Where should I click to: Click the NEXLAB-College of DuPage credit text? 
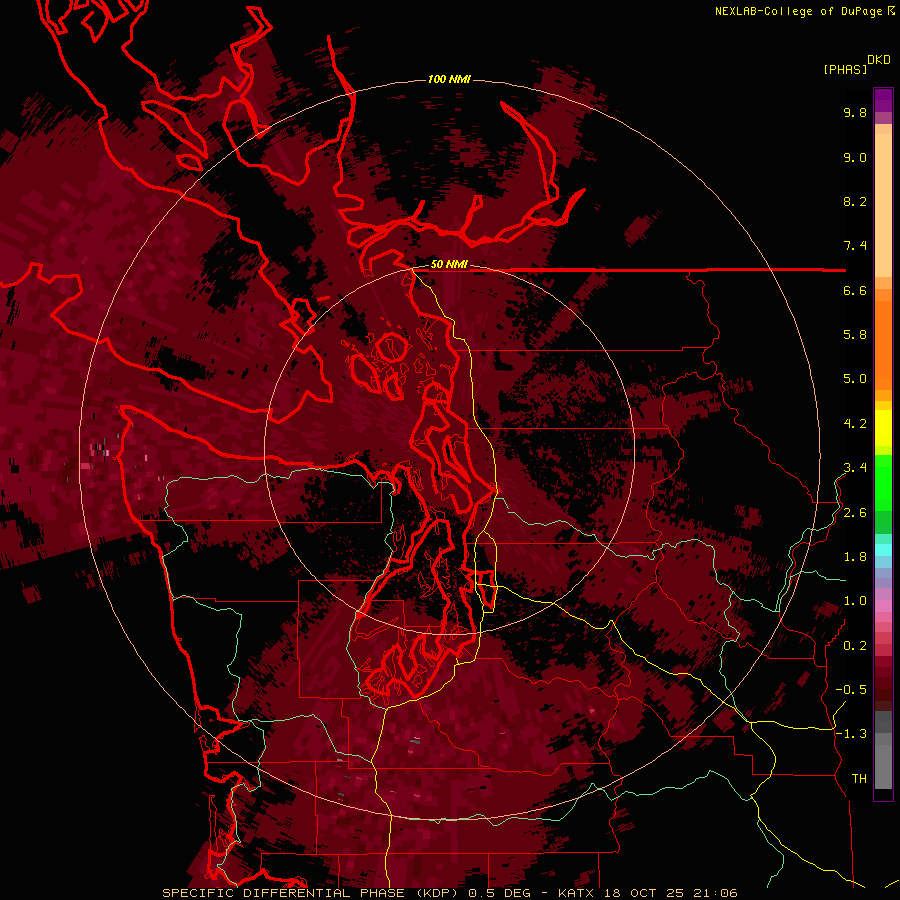point(798,11)
